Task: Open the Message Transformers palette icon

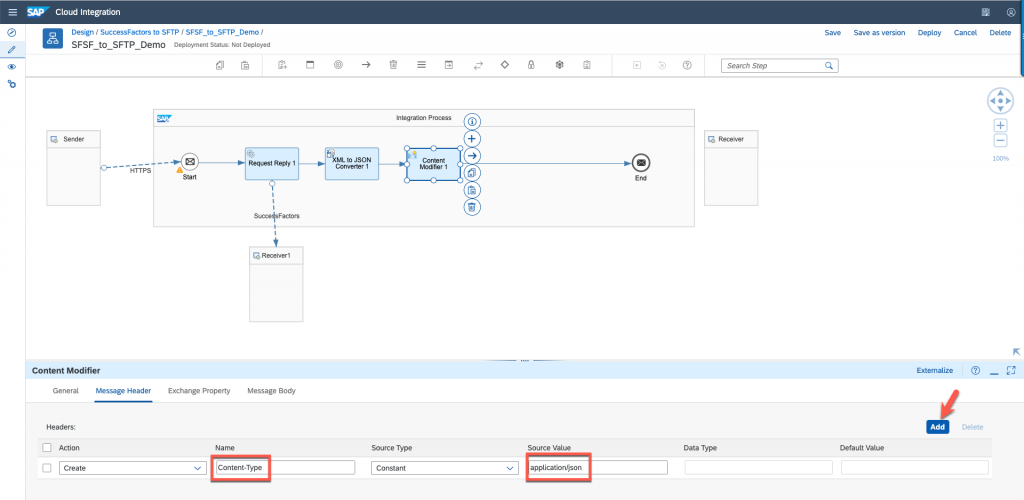Action: coord(421,65)
